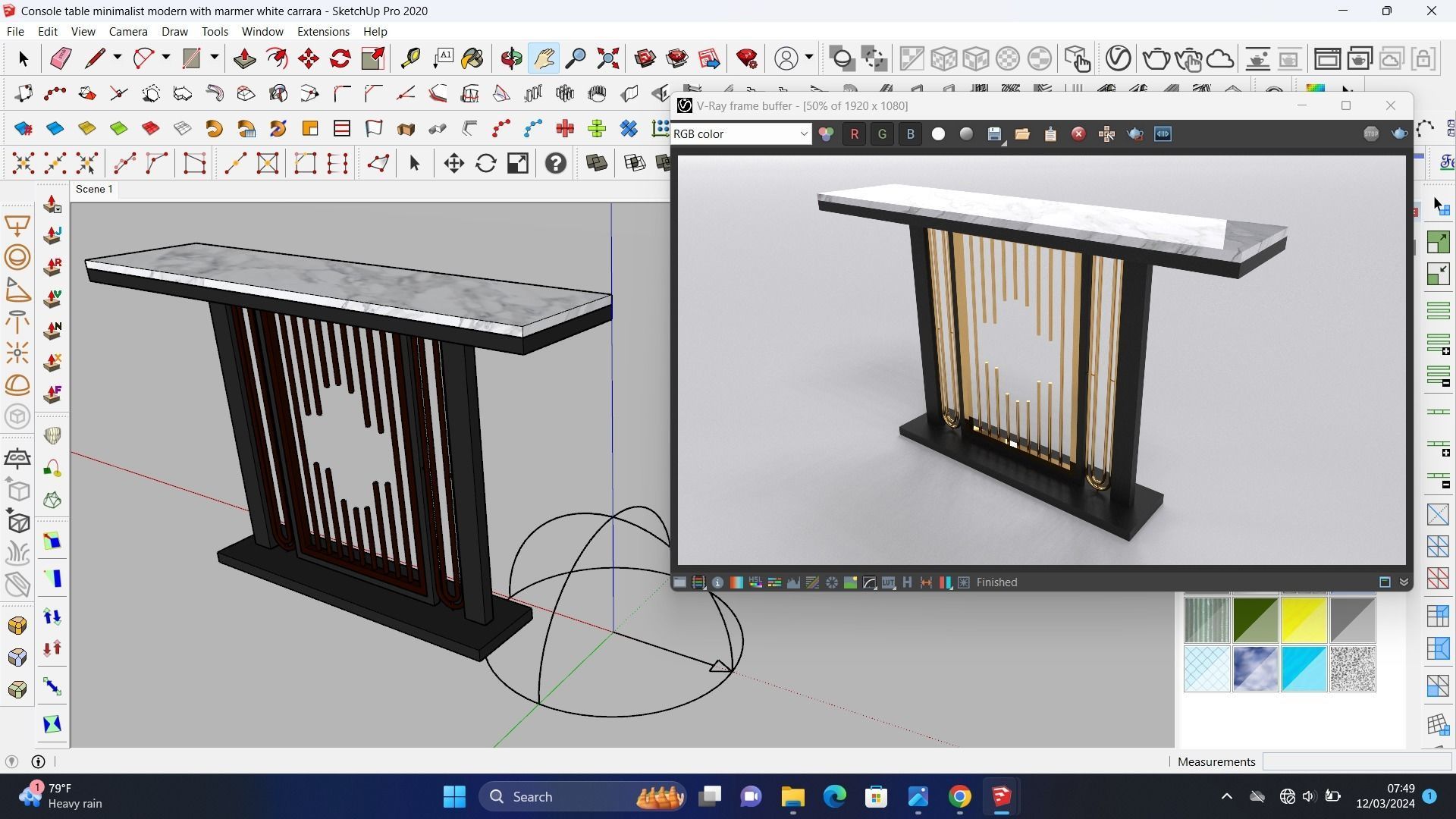Toggle the red channel in frame buffer
Image resolution: width=1456 pixels, height=819 pixels.
855,134
